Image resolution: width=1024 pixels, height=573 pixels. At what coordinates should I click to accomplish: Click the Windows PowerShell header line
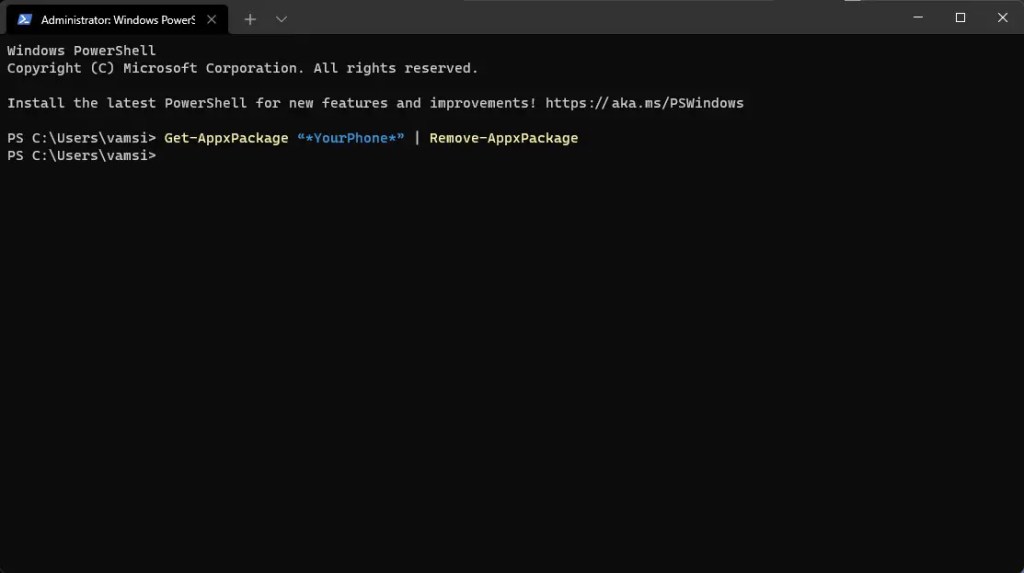(x=82, y=51)
